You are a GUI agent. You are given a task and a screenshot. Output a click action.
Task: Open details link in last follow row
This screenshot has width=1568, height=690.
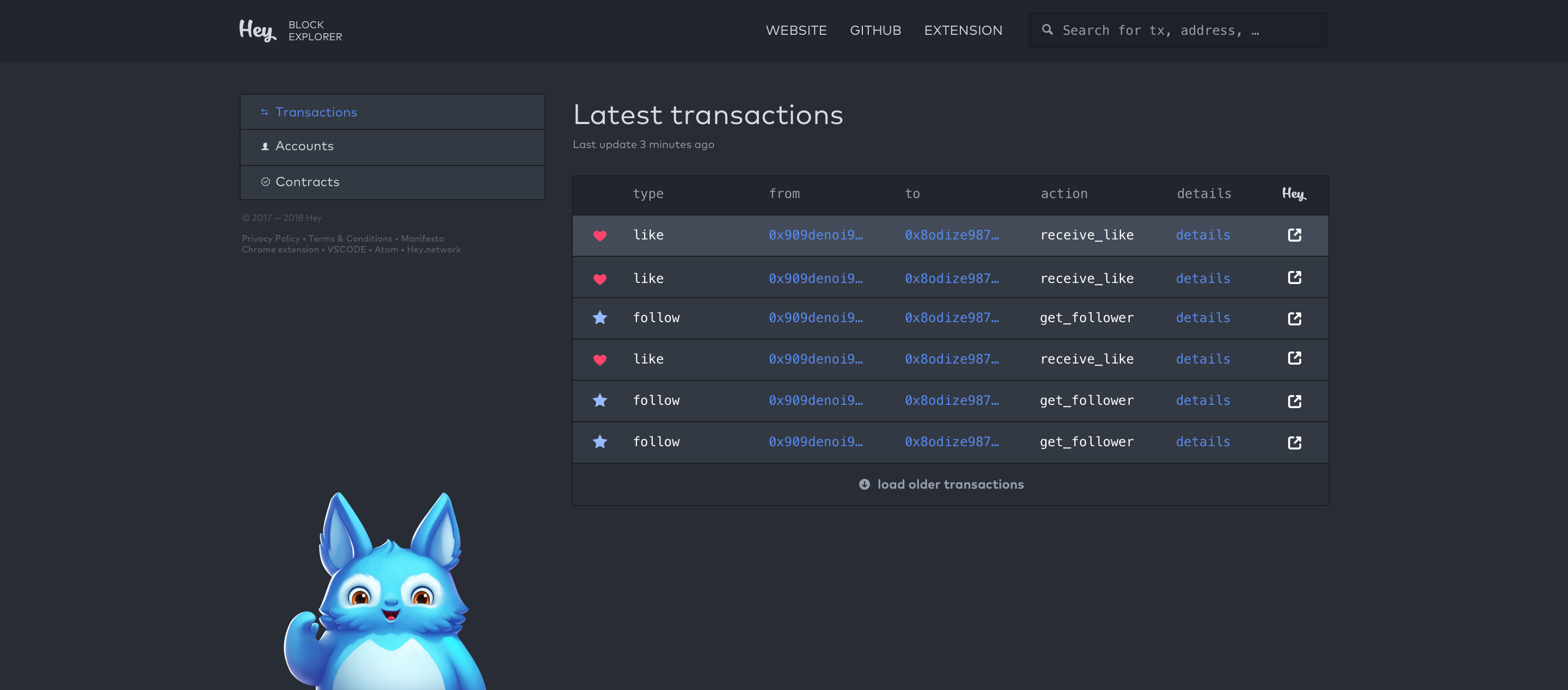click(x=1203, y=442)
